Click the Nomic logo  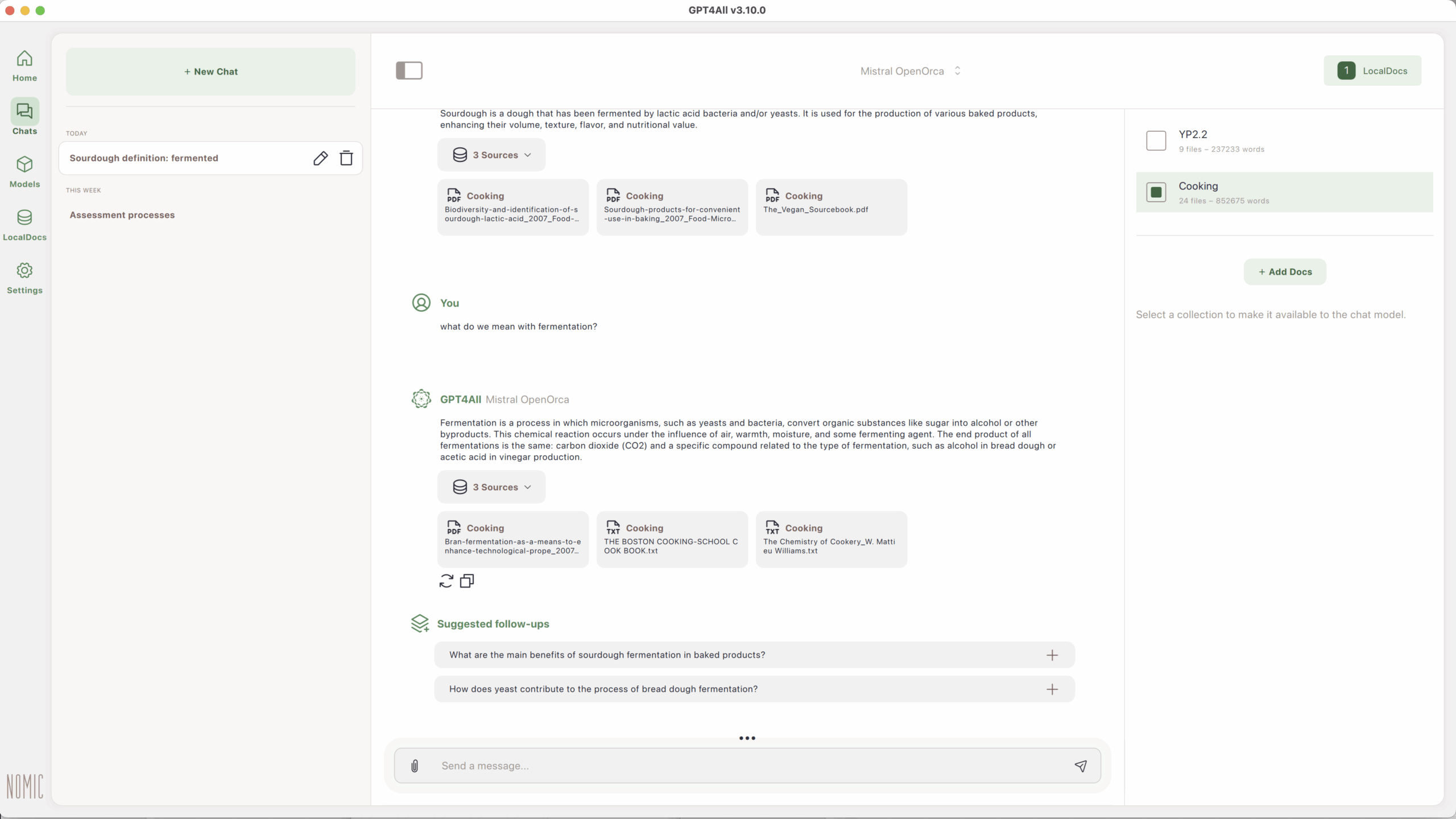click(x=24, y=786)
